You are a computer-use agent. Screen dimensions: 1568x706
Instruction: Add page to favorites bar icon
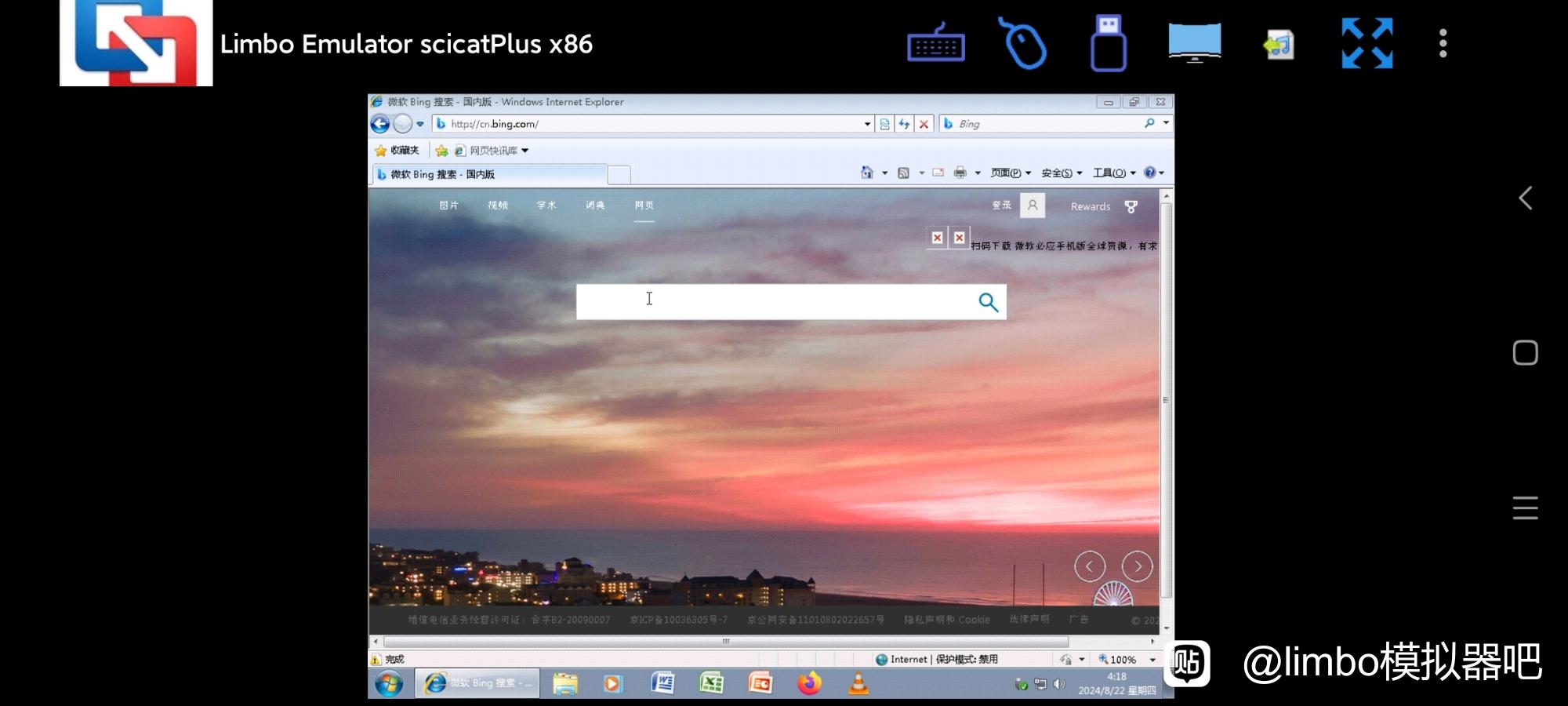coord(442,151)
